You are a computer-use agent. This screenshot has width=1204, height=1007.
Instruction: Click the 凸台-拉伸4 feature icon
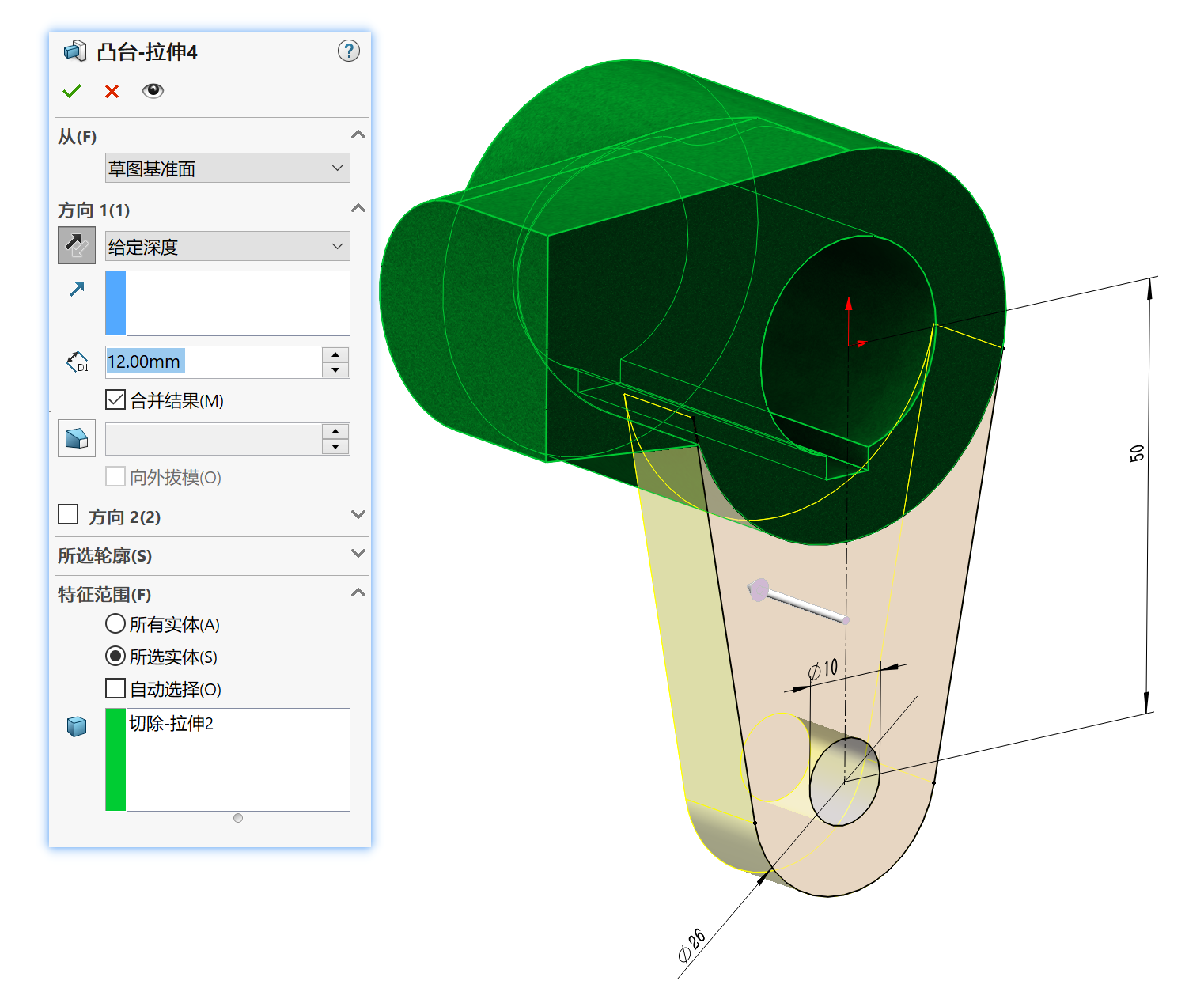[75, 51]
